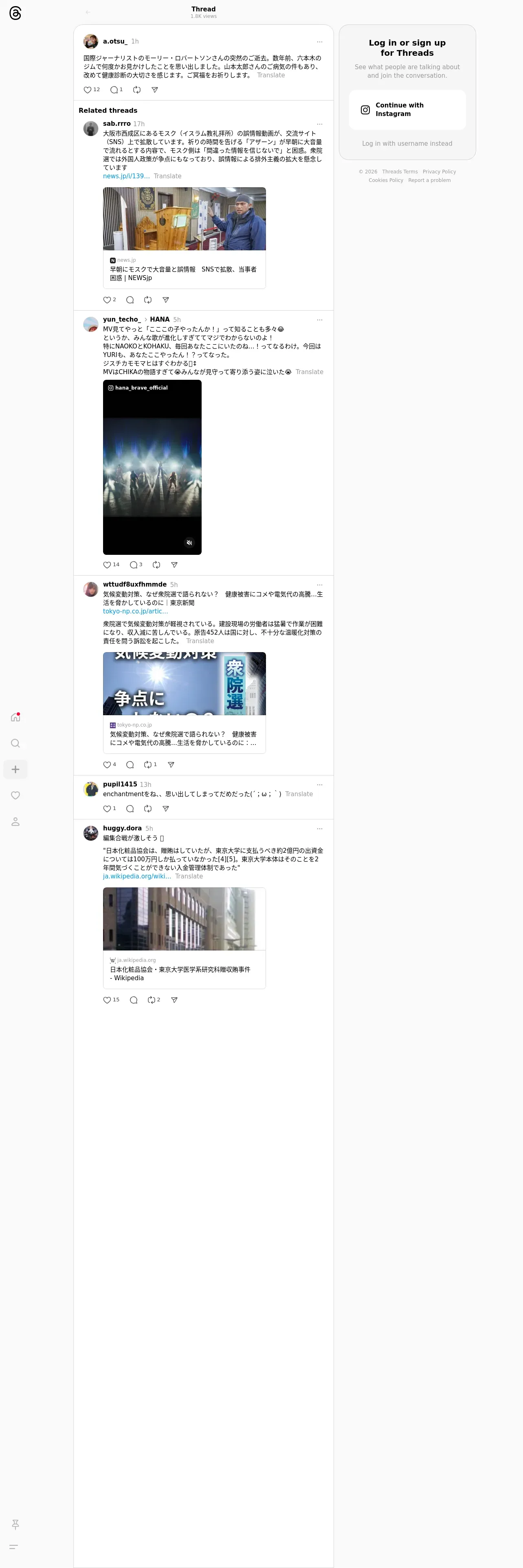
Task: Click the Threads logo icon
Action: tap(15, 13)
